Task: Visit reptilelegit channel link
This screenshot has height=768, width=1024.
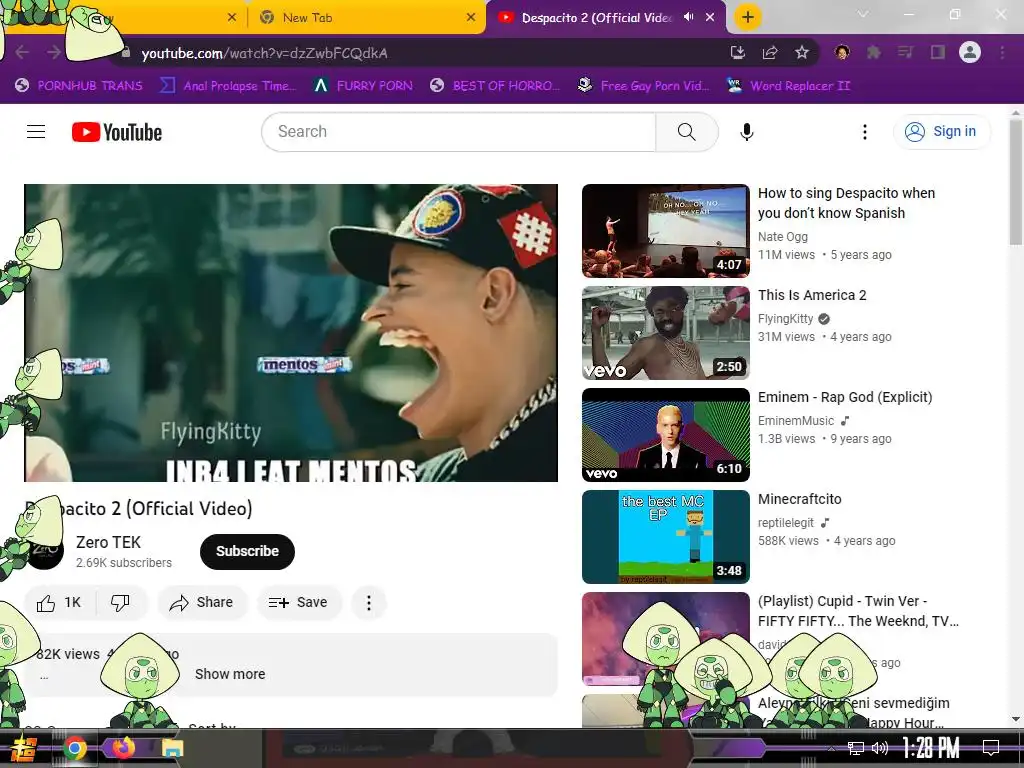Action: point(786,522)
